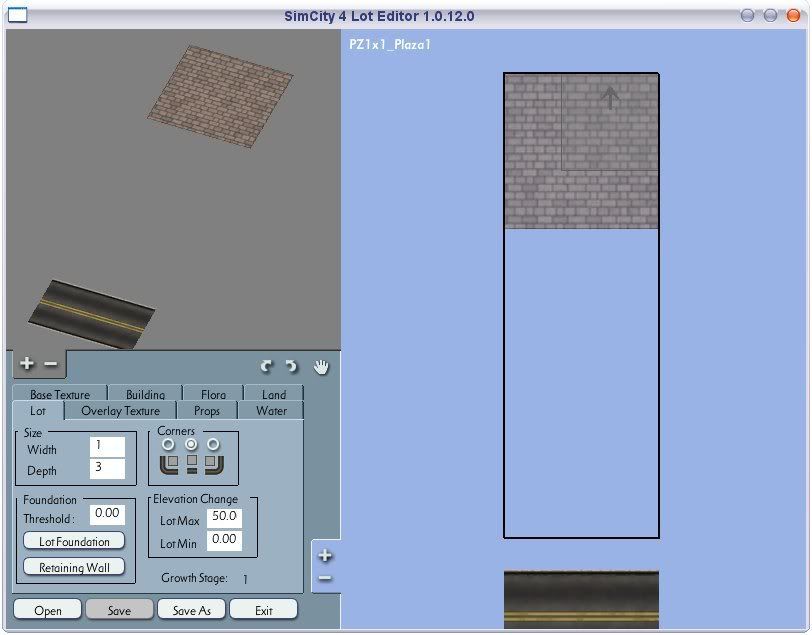Click the window menu icon in title bar
The image size is (812, 635).
tap(18, 16)
